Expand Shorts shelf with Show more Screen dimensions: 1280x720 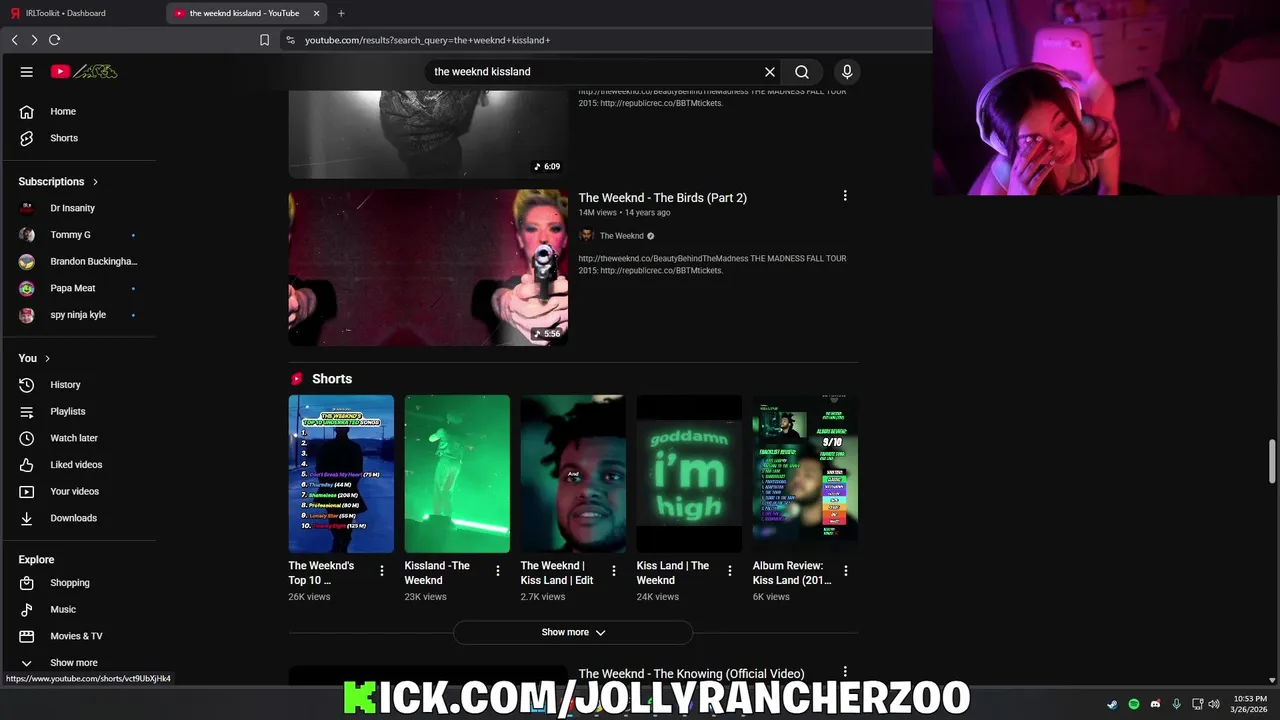click(573, 632)
